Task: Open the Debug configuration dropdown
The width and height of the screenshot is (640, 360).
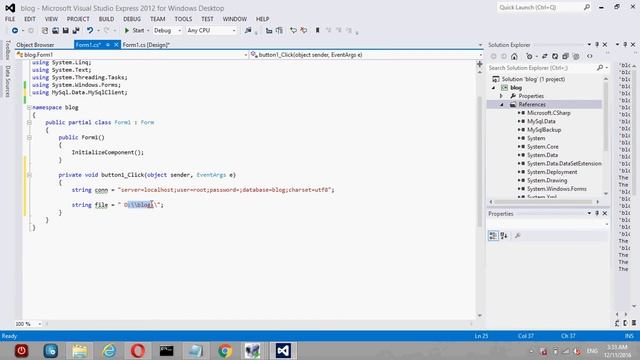Action: [x=167, y=30]
